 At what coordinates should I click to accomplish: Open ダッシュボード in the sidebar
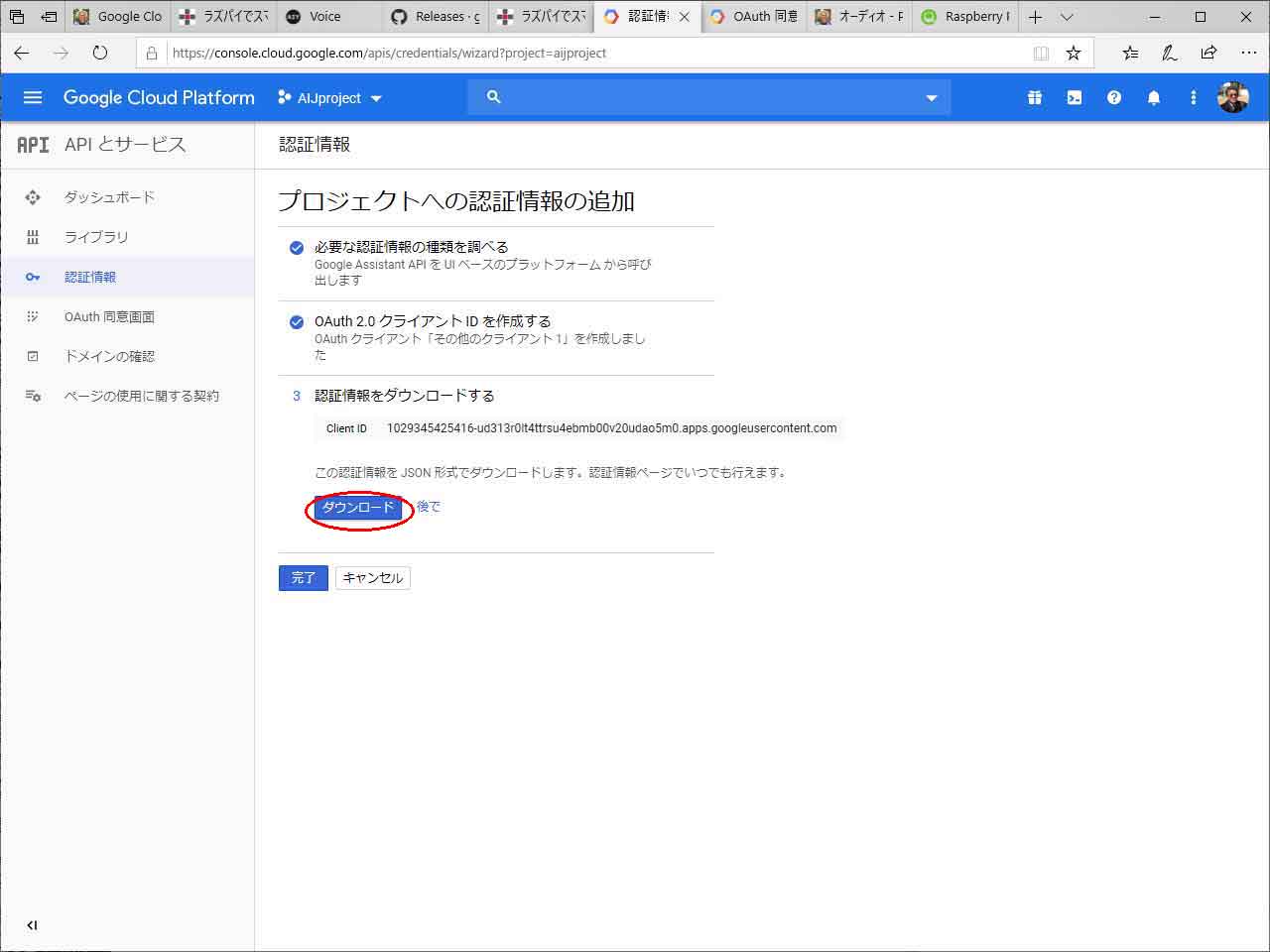pos(109,197)
